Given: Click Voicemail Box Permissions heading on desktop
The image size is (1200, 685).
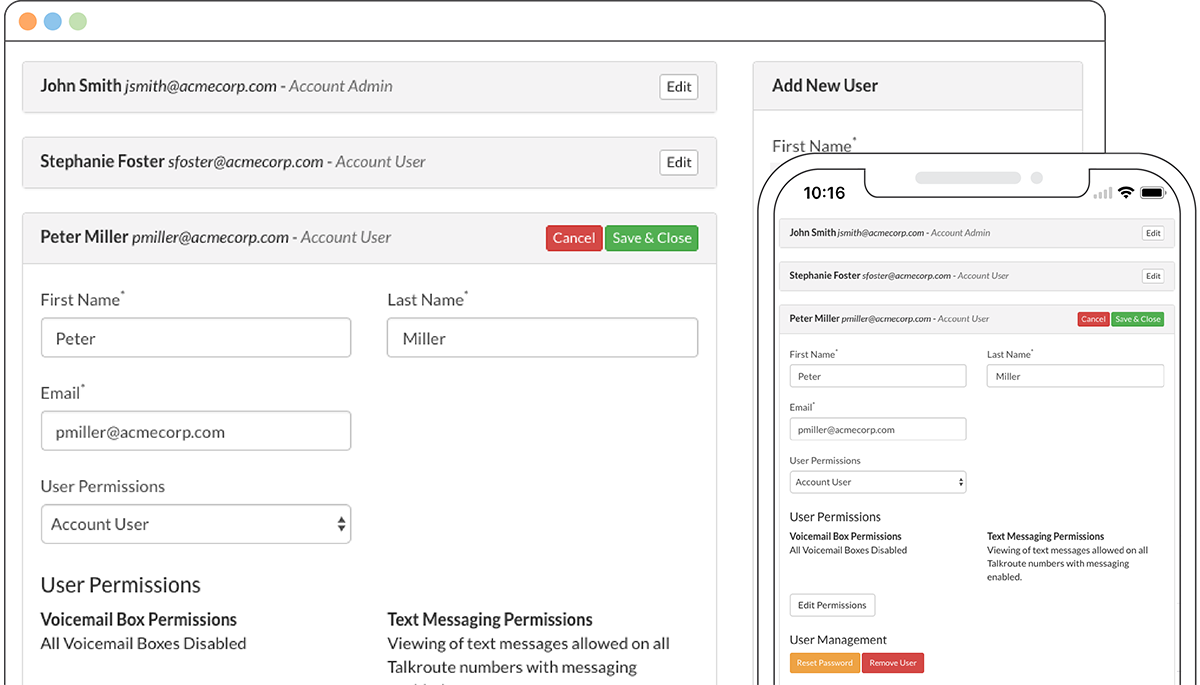Looking at the screenshot, I should coord(139,619).
